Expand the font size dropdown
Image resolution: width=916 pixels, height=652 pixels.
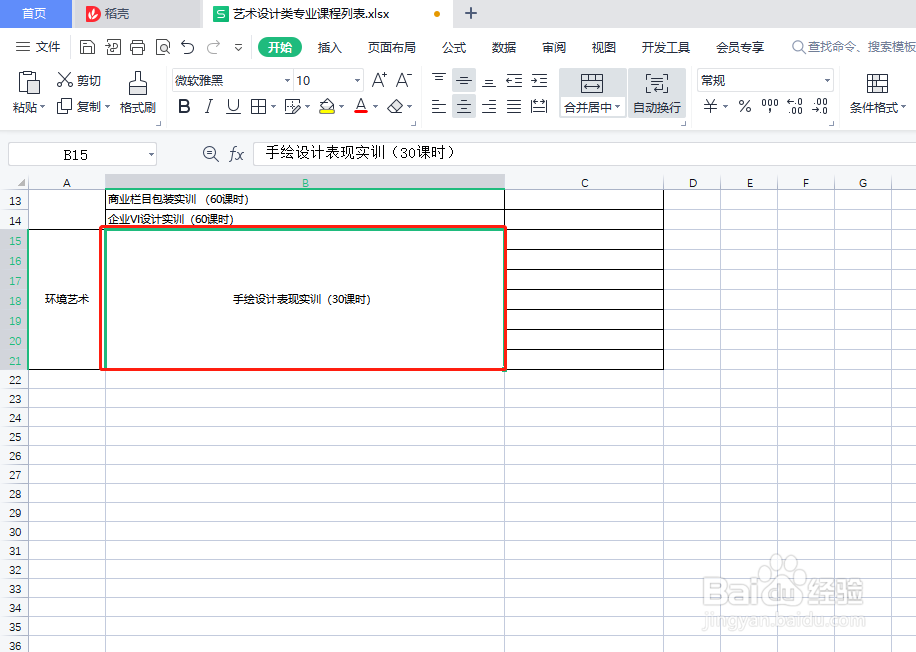[355, 79]
